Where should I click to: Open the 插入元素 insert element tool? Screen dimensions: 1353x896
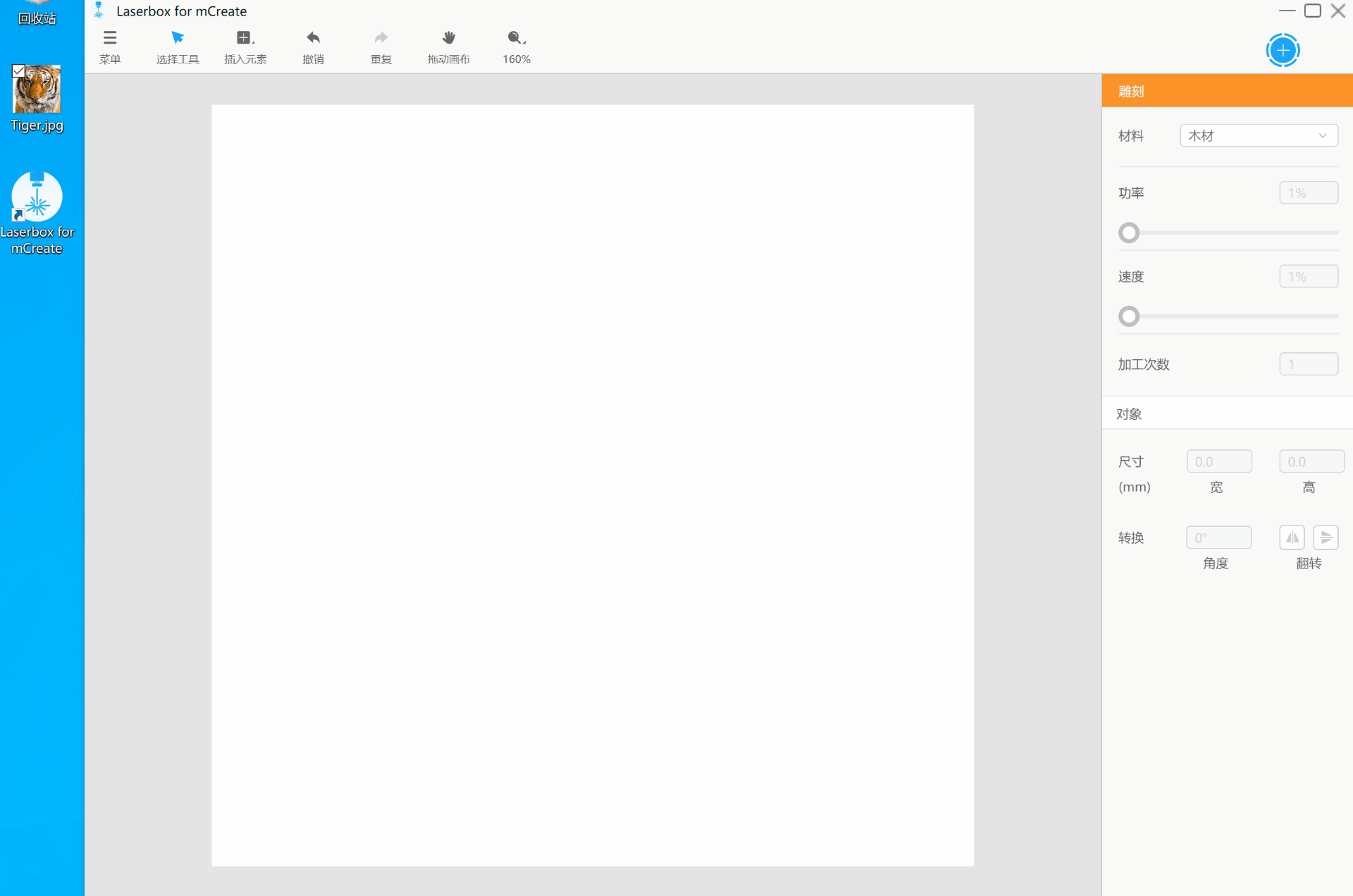[245, 38]
